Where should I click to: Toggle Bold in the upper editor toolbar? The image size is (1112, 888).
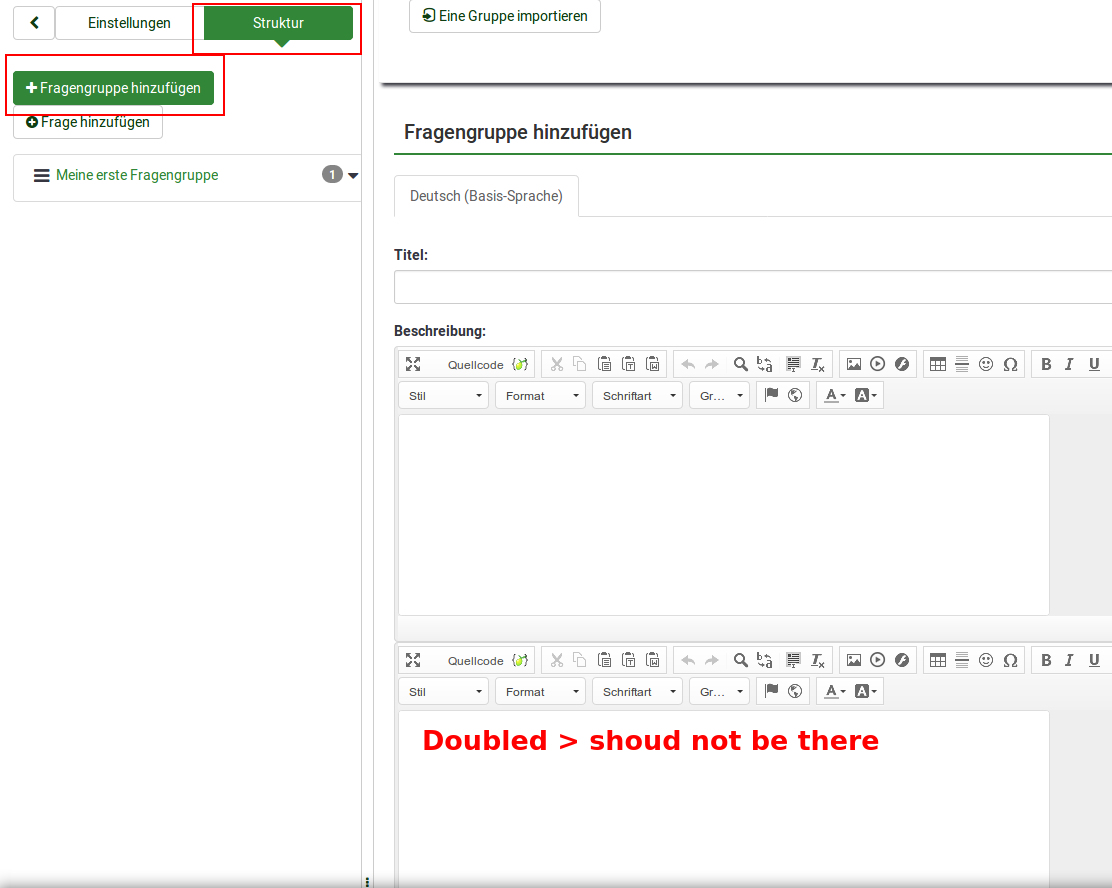tap(1046, 364)
